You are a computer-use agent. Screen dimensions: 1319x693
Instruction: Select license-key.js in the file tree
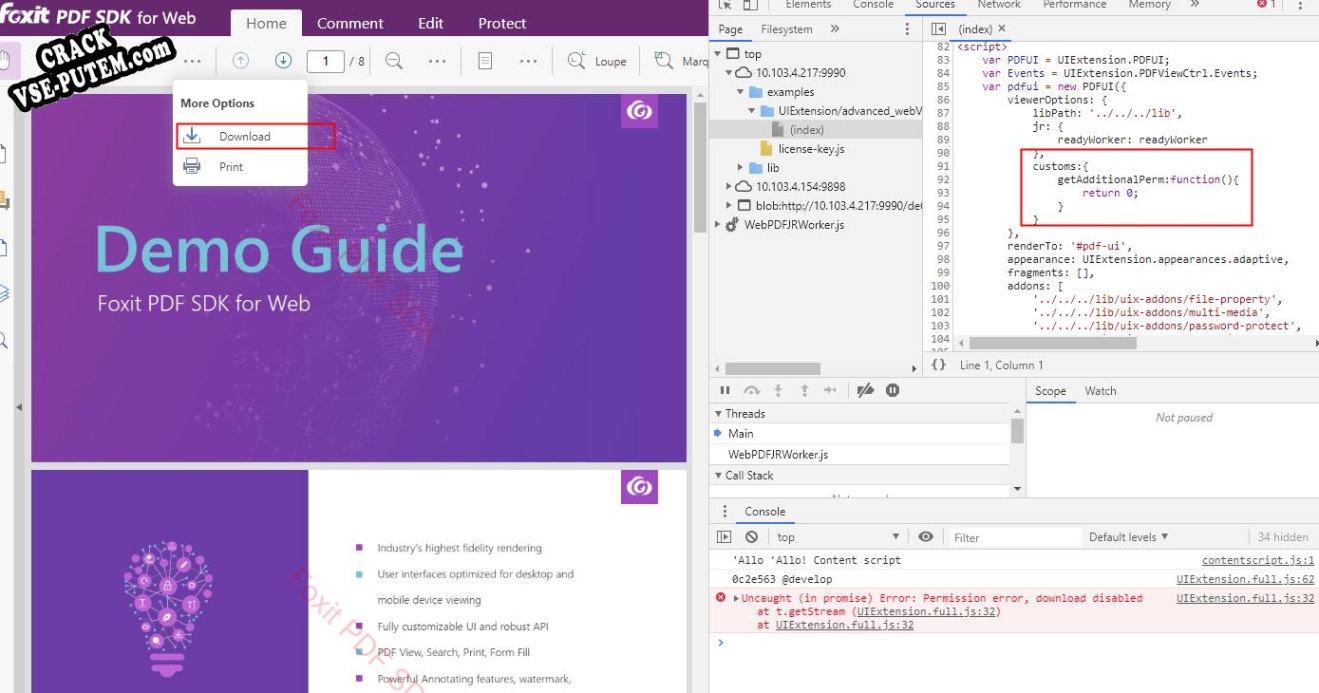coord(811,149)
